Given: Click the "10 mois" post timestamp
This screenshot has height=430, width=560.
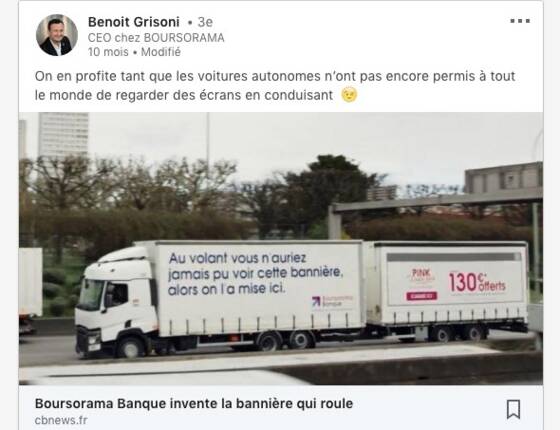Looking at the screenshot, I should point(108,52).
